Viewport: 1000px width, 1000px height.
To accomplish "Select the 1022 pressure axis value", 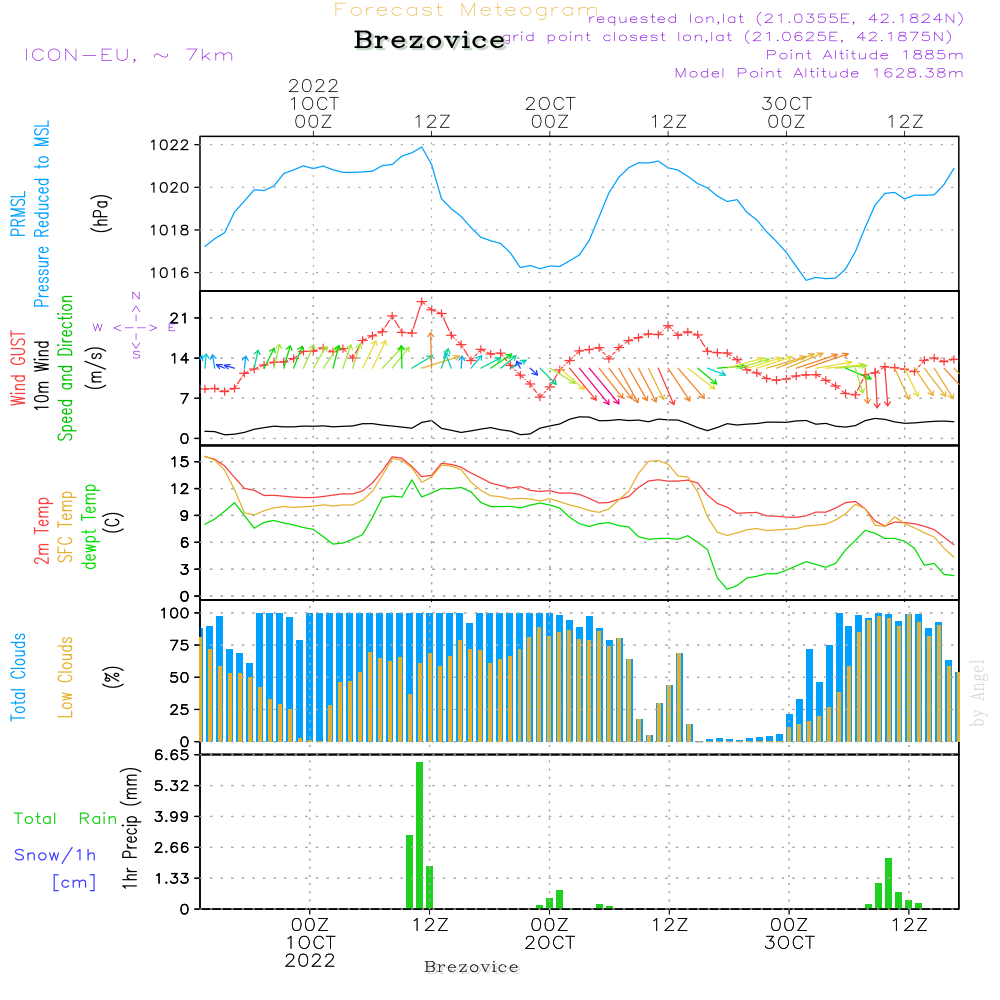I will point(170,145).
